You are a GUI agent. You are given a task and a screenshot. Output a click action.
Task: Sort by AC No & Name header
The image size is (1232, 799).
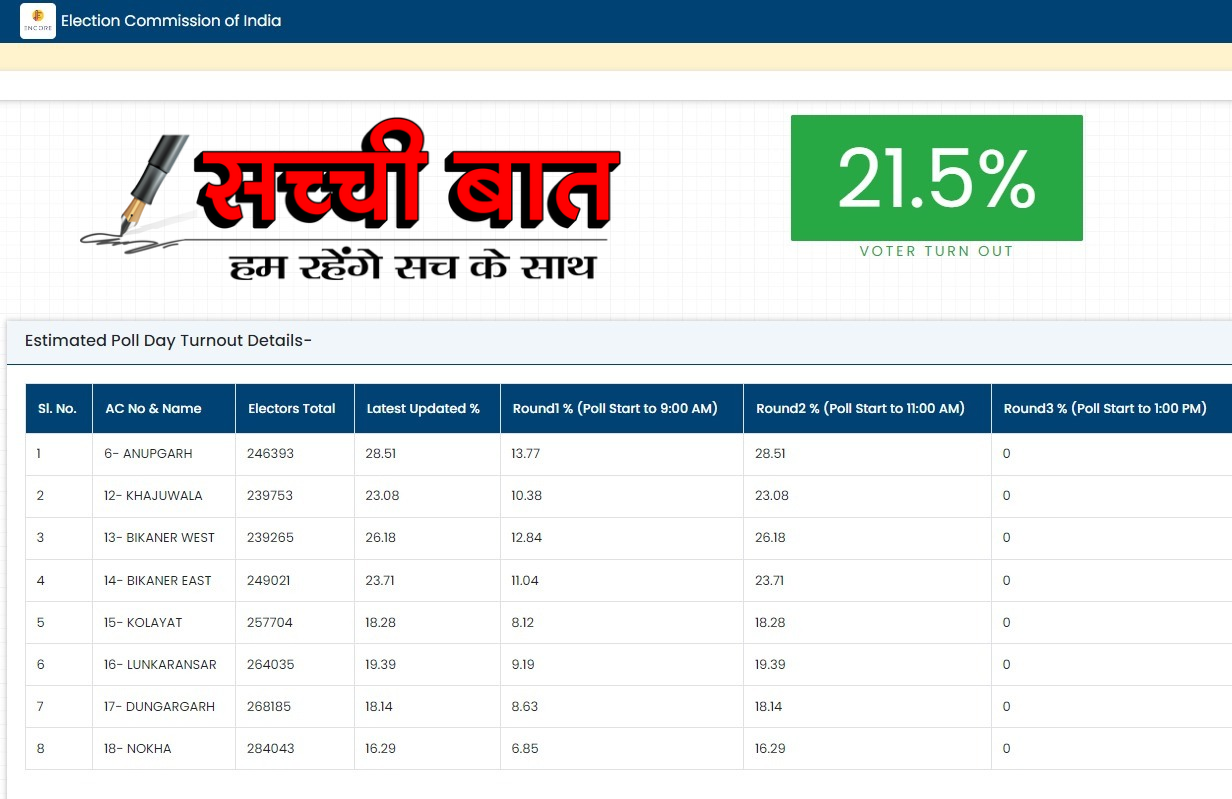(x=153, y=408)
